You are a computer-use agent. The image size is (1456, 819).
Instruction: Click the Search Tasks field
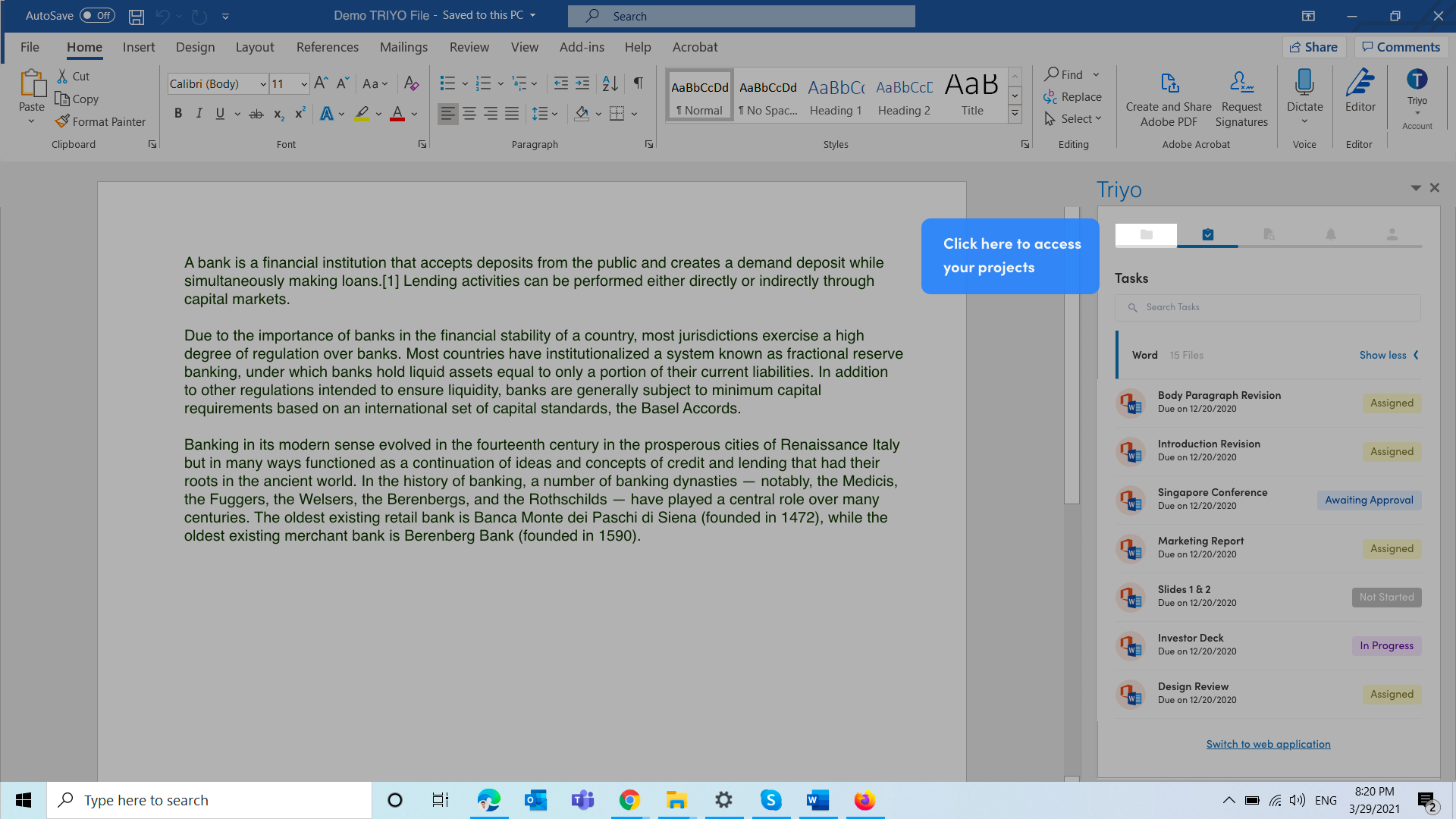[x=1267, y=307]
